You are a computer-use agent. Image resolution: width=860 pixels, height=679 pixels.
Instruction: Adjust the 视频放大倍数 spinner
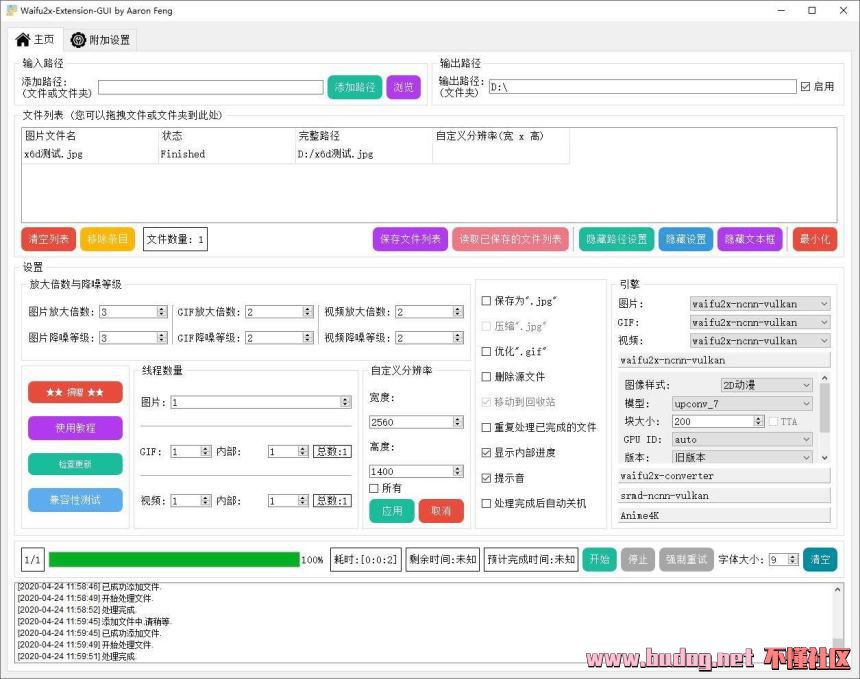[x=429, y=312]
